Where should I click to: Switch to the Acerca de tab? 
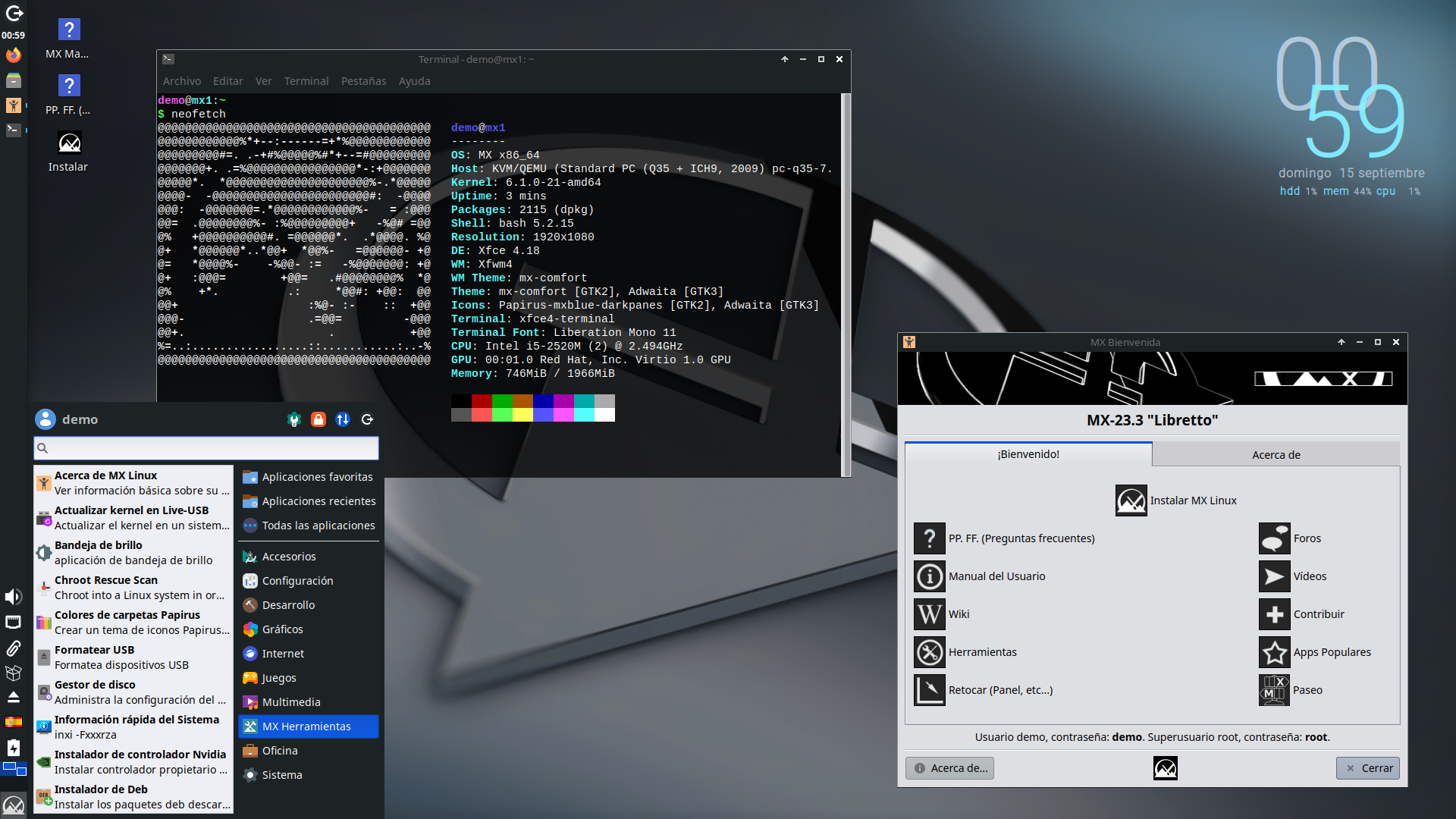(x=1276, y=455)
